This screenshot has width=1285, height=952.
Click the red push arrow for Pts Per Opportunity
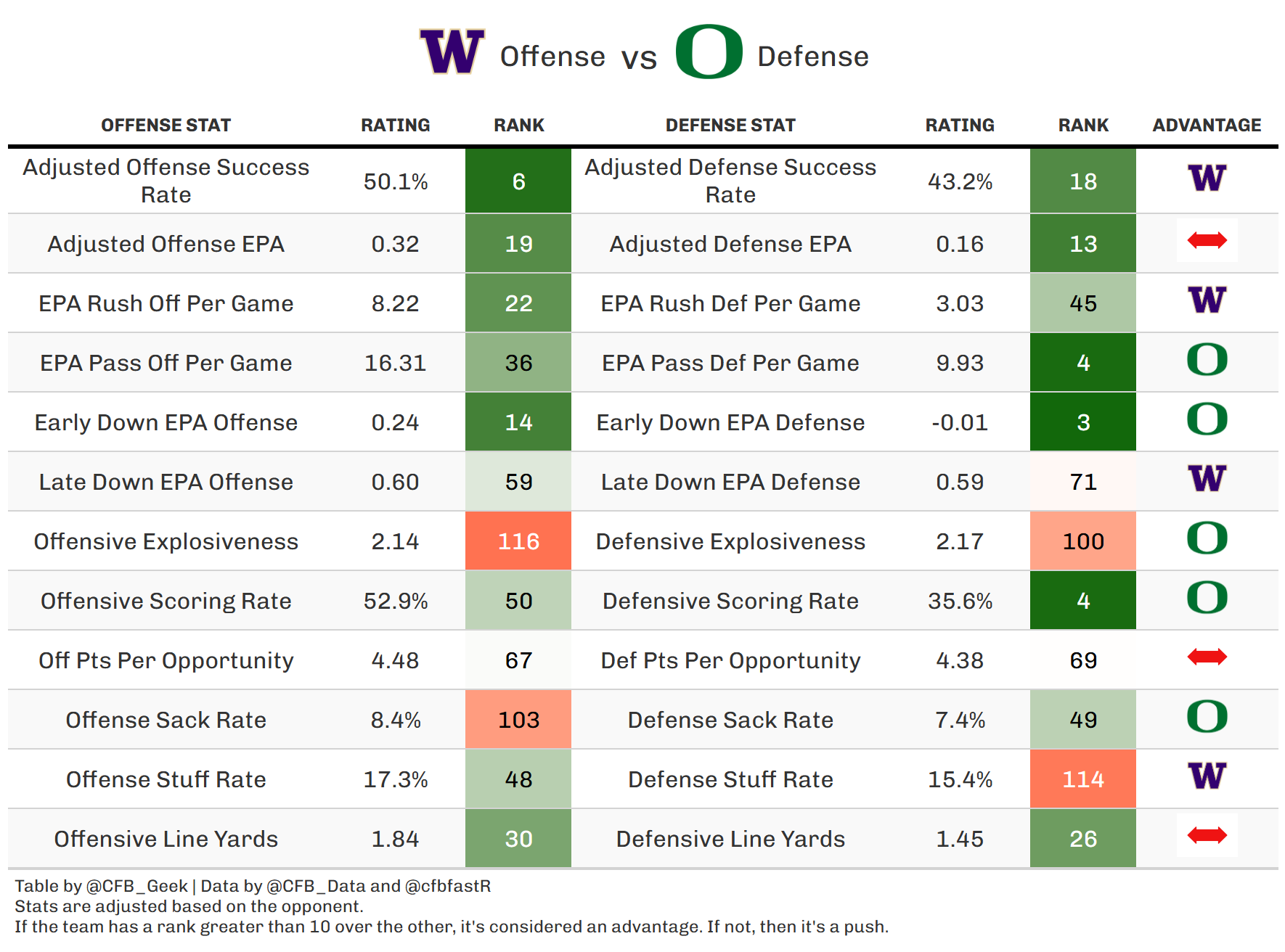(1207, 657)
